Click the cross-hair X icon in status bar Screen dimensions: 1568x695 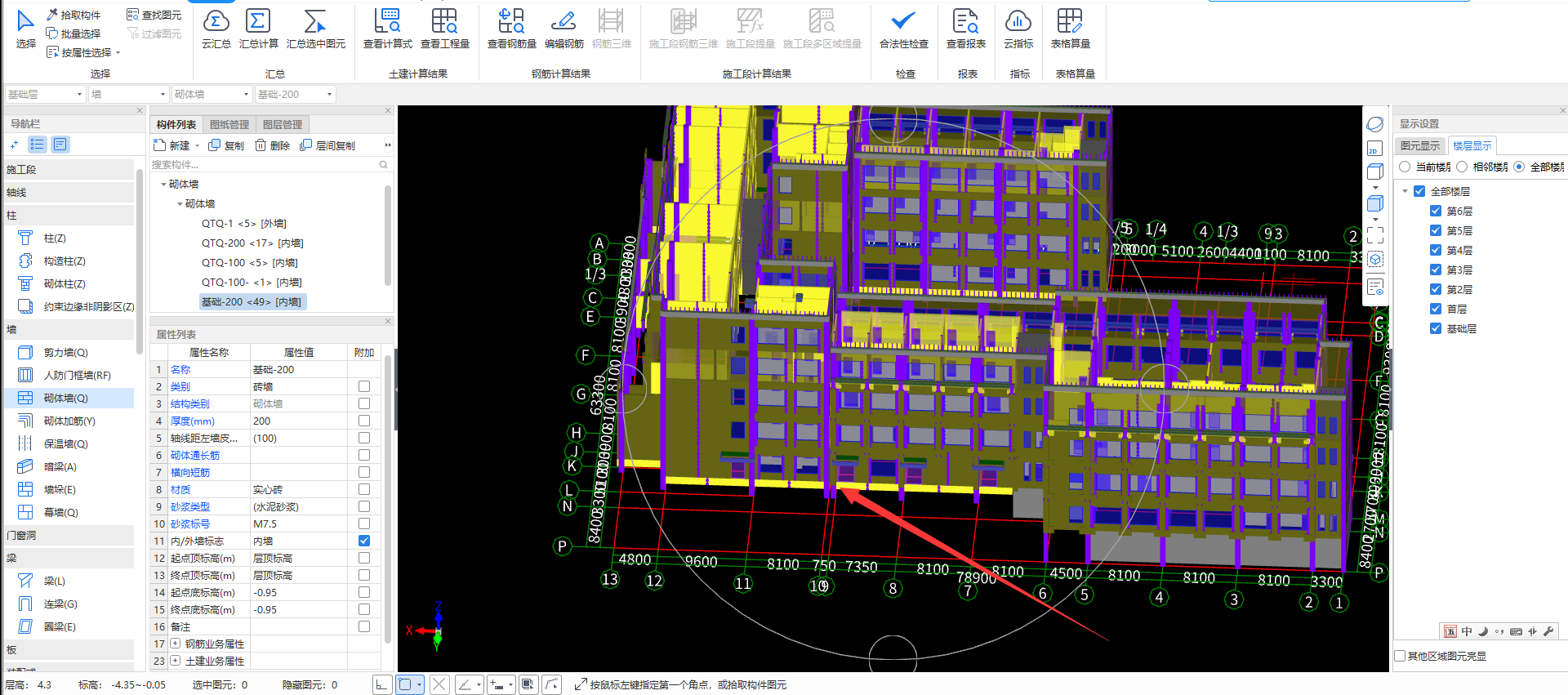coord(439,684)
